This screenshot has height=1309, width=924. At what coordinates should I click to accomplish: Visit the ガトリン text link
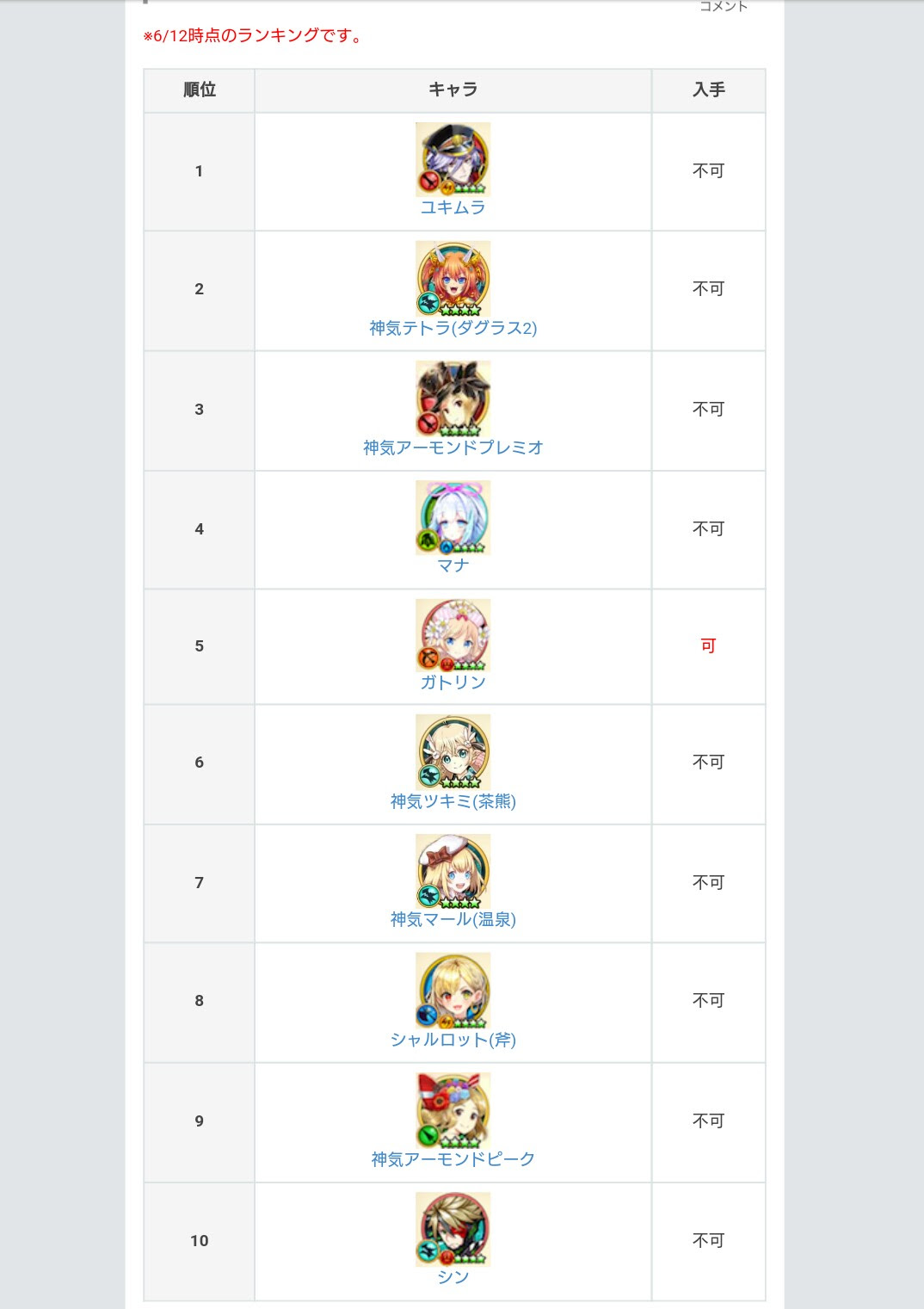453,682
